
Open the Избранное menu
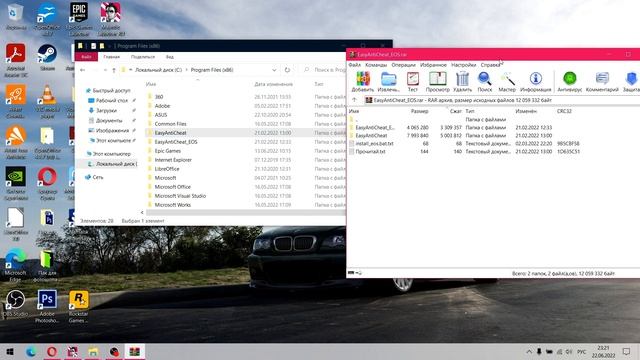433,65
